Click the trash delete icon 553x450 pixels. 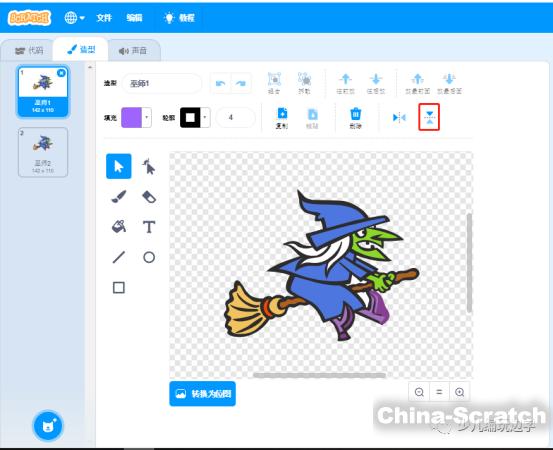coord(356,118)
